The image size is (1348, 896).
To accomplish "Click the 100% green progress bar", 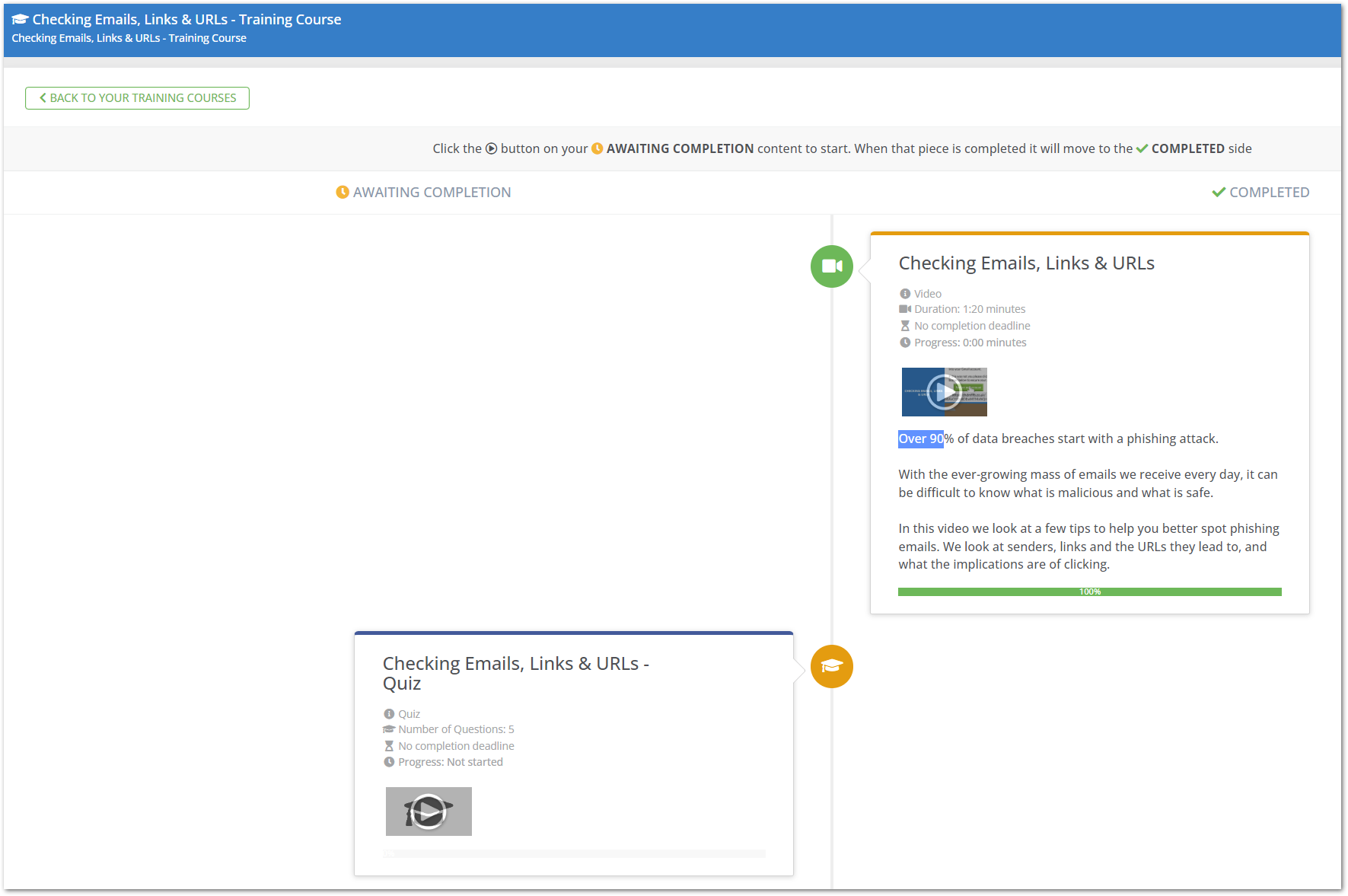I will tap(1089, 591).
